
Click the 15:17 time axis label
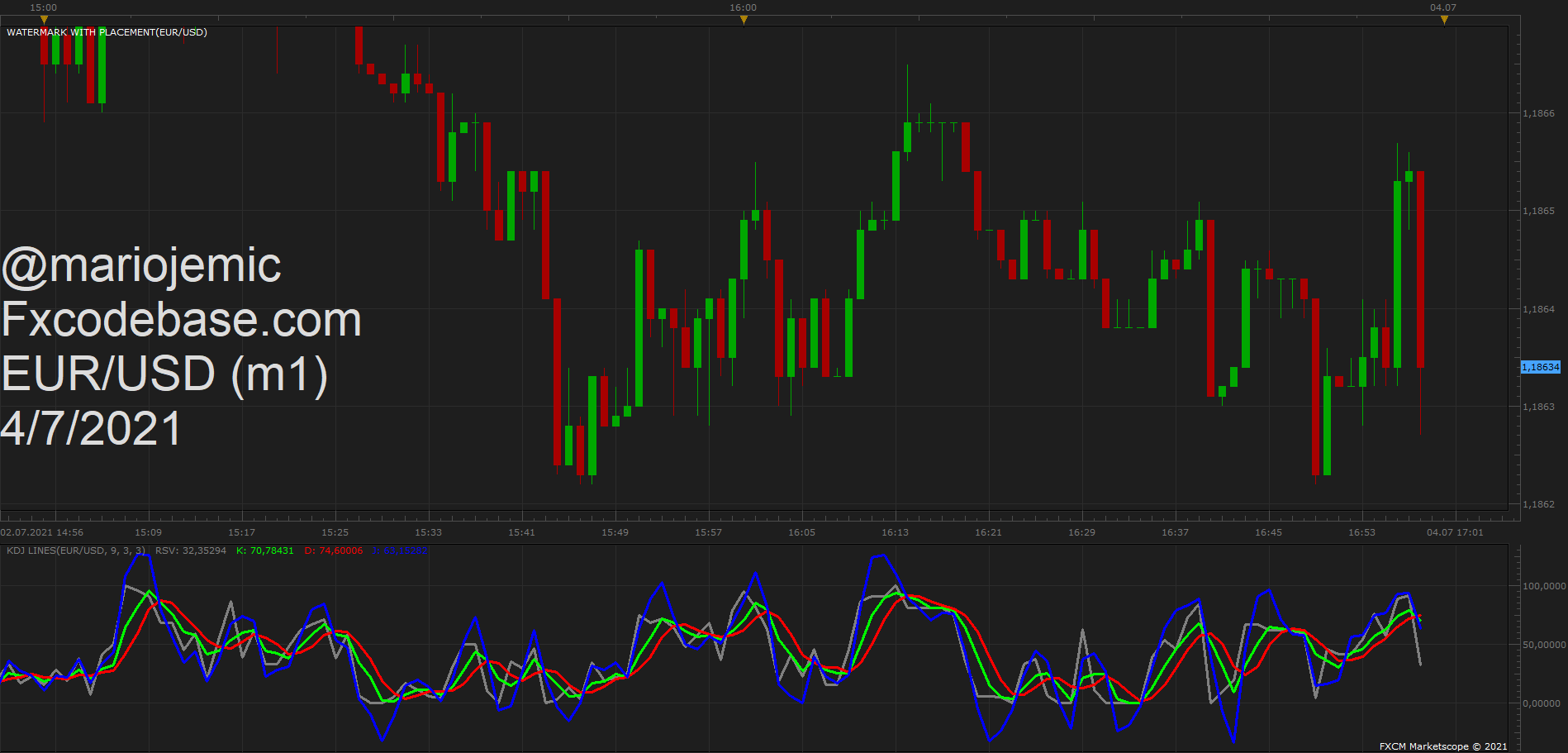click(x=242, y=532)
